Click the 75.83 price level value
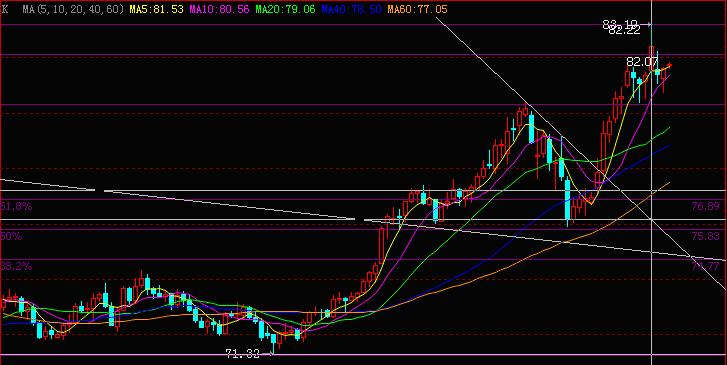Image resolution: width=727 pixels, height=365 pixels. tap(705, 236)
